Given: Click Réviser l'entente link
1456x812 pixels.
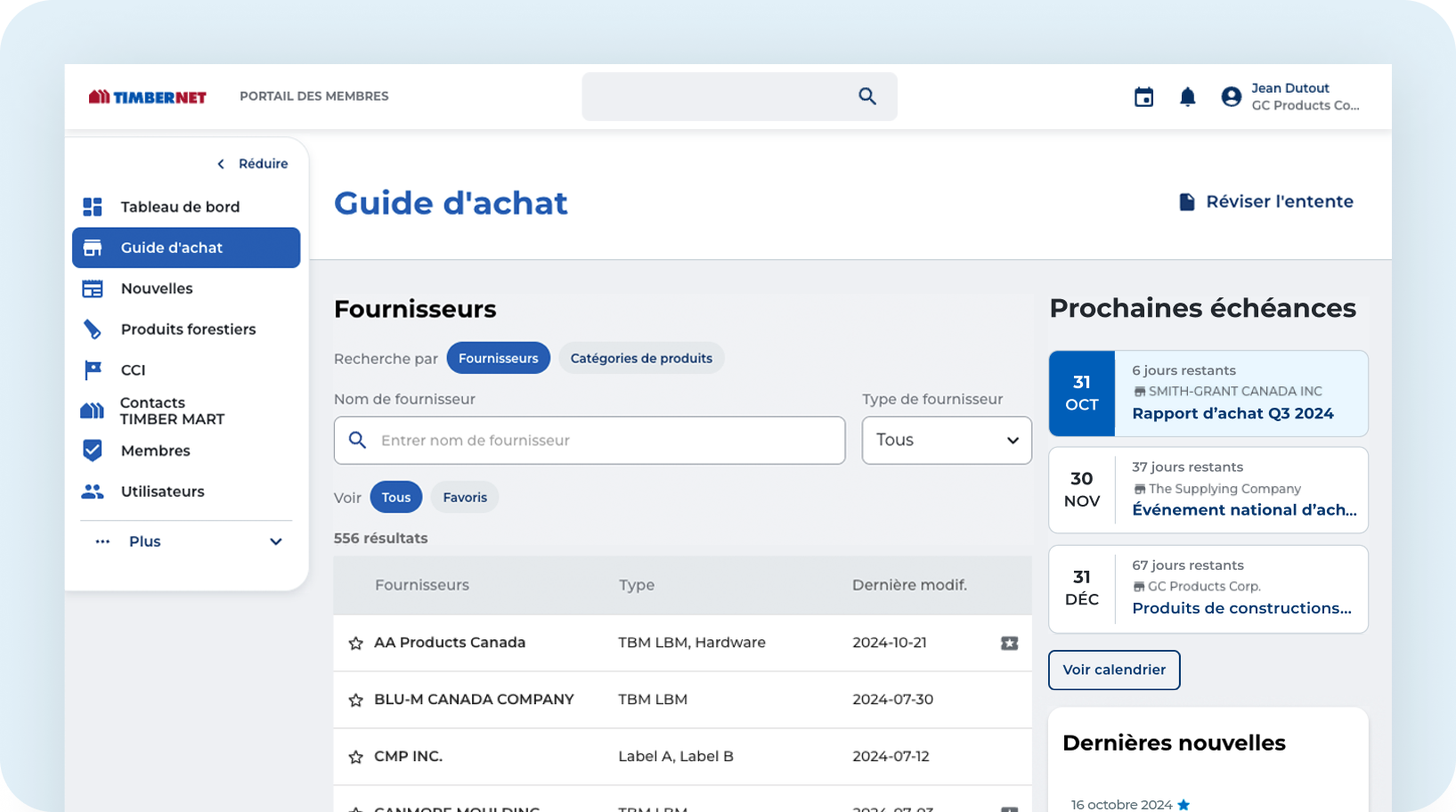Looking at the screenshot, I should pyautogui.click(x=1265, y=202).
